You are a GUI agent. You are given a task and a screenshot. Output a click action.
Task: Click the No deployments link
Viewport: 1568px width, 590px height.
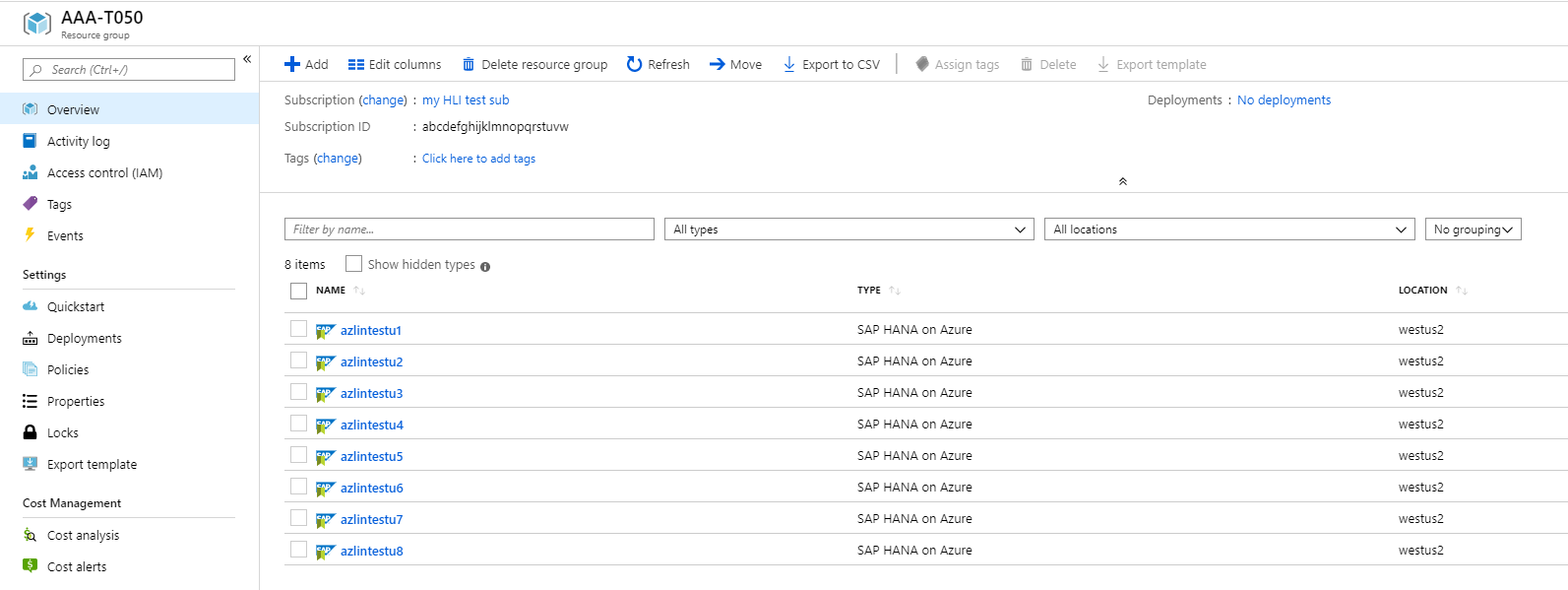point(1284,100)
